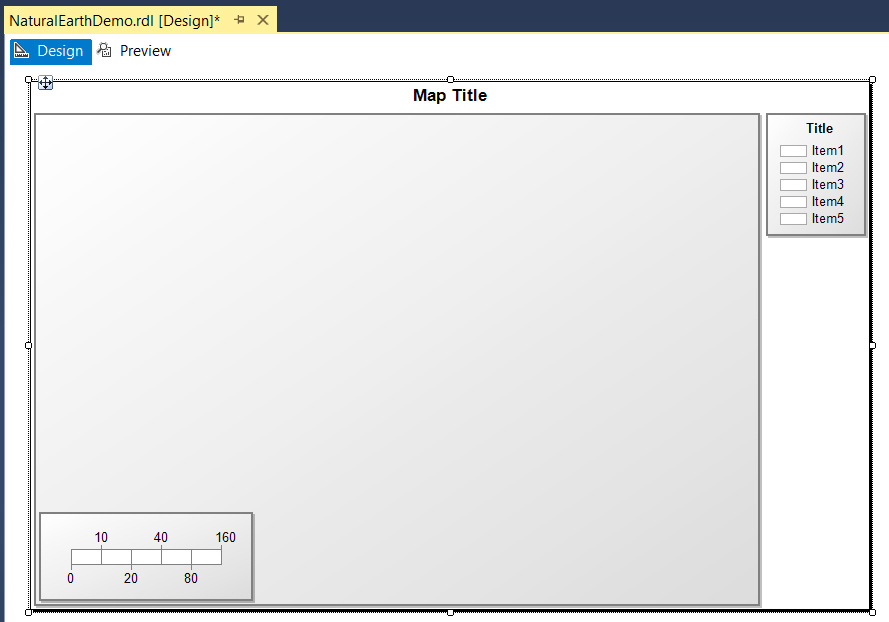Image resolution: width=889 pixels, height=622 pixels.
Task: Click the Item5 legend color swatch
Action: click(793, 219)
